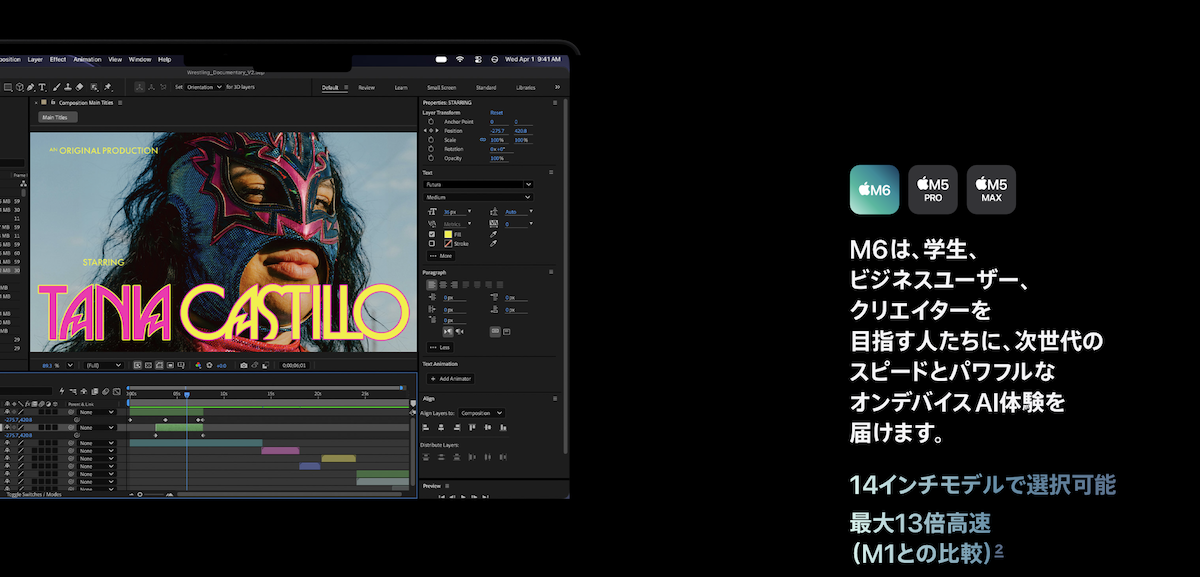
Task: Pick the Pen tool in the toolbar
Action: tap(30, 87)
